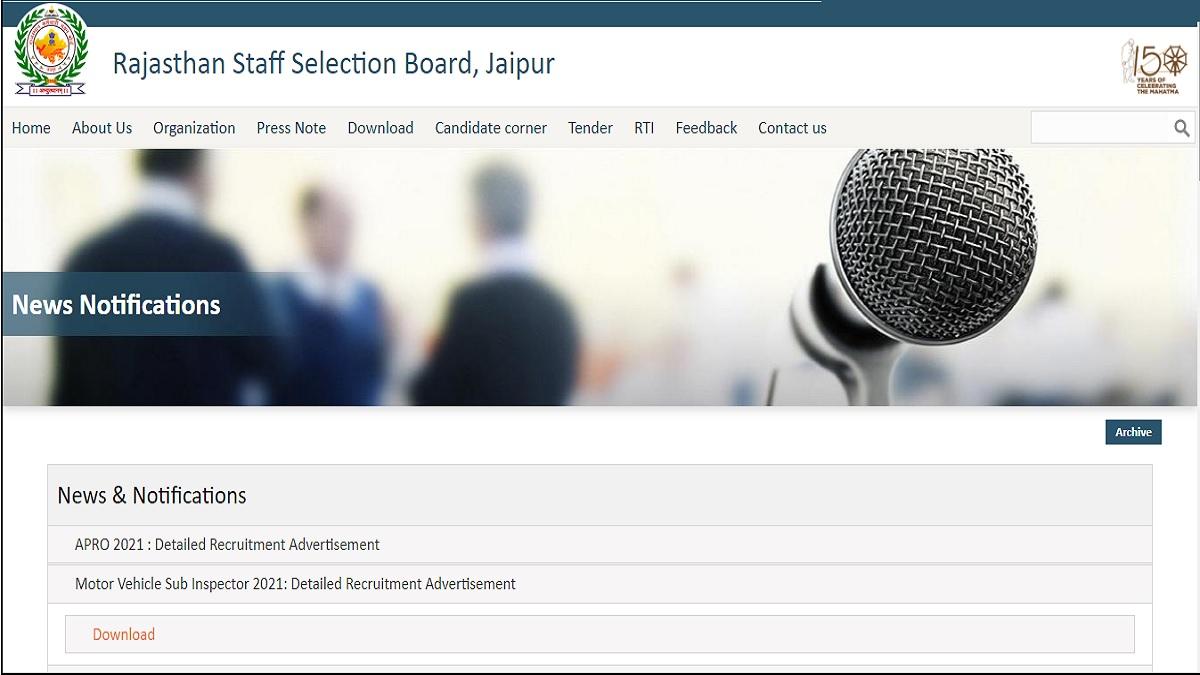Viewport: 1200px width, 675px height.
Task: Click the Rajasthan Staff Selection Board, Jaipur title
Action: tap(333, 64)
